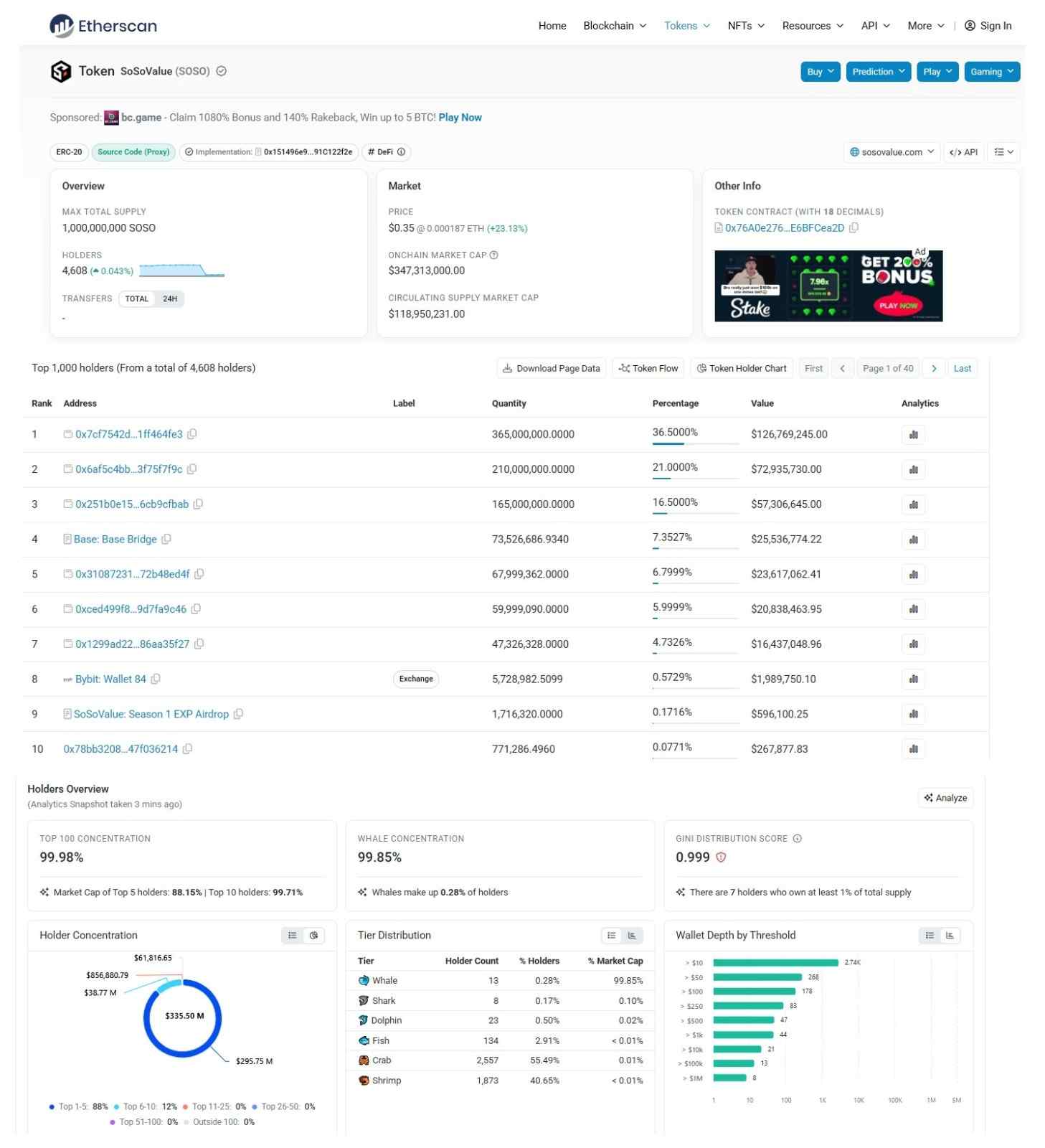The width and height of the screenshot is (1045, 1148).
Task: Copy address 0x78bb3208...47f036214
Action: click(188, 749)
